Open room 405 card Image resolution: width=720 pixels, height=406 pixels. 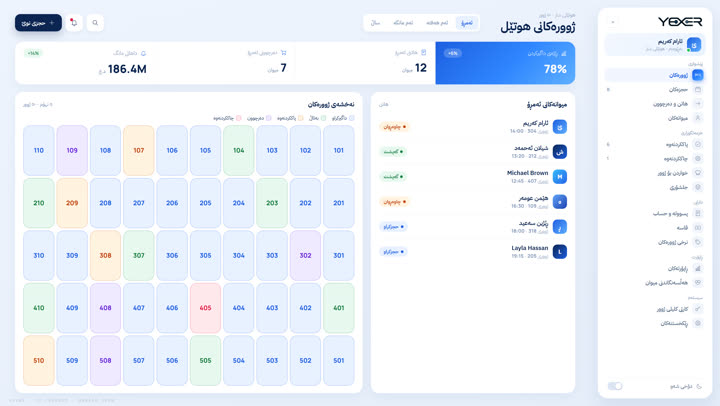[x=205, y=308]
